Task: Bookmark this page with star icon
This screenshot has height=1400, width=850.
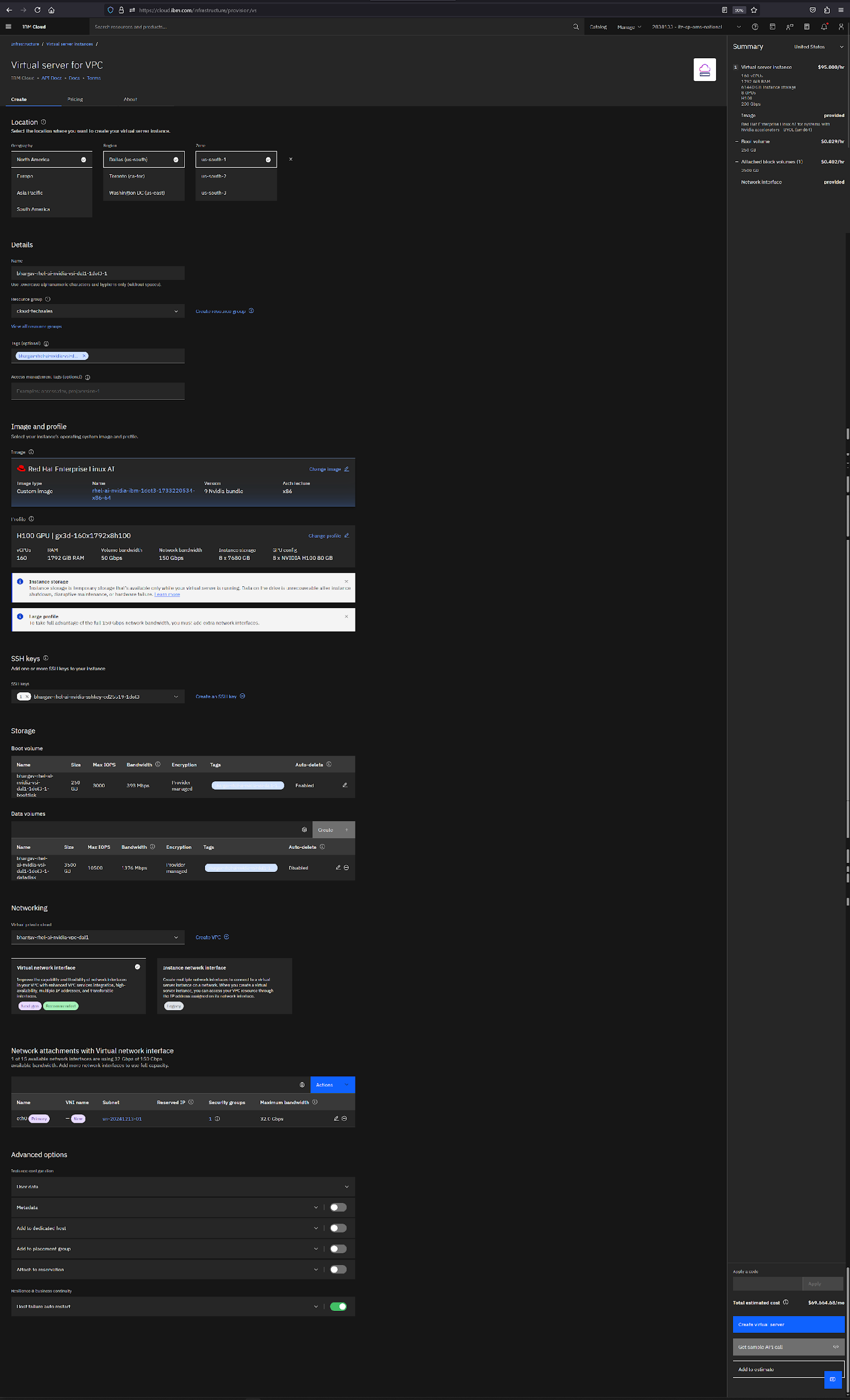Action: point(754,10)
